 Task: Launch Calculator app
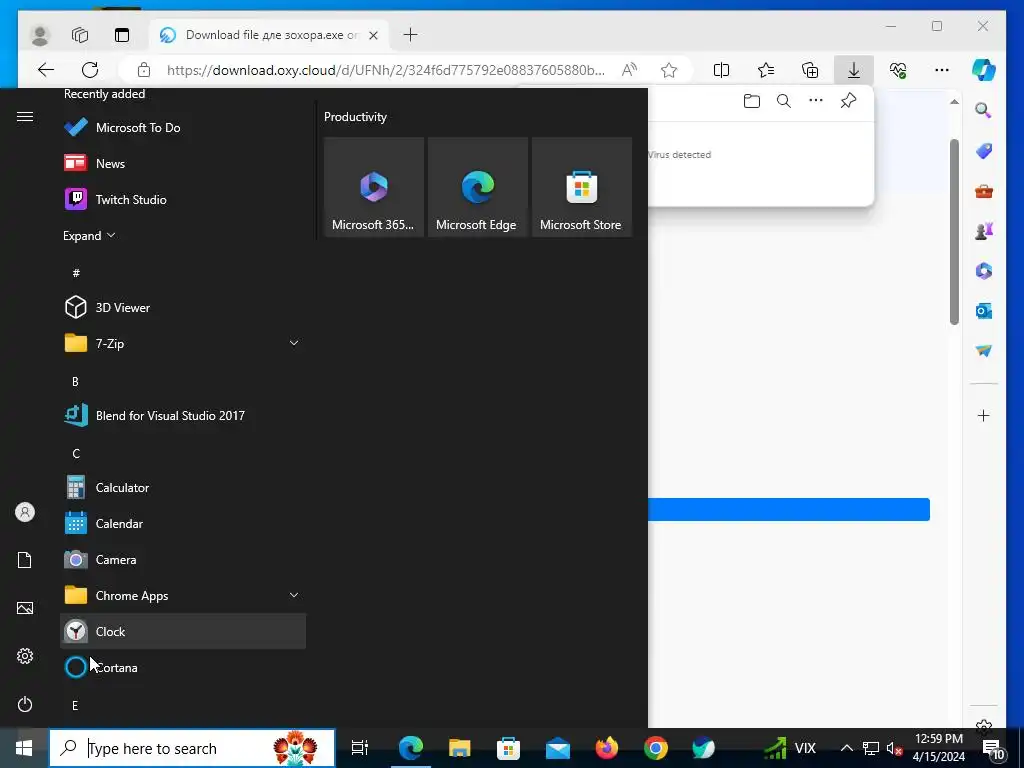click(x=183, y=487)
